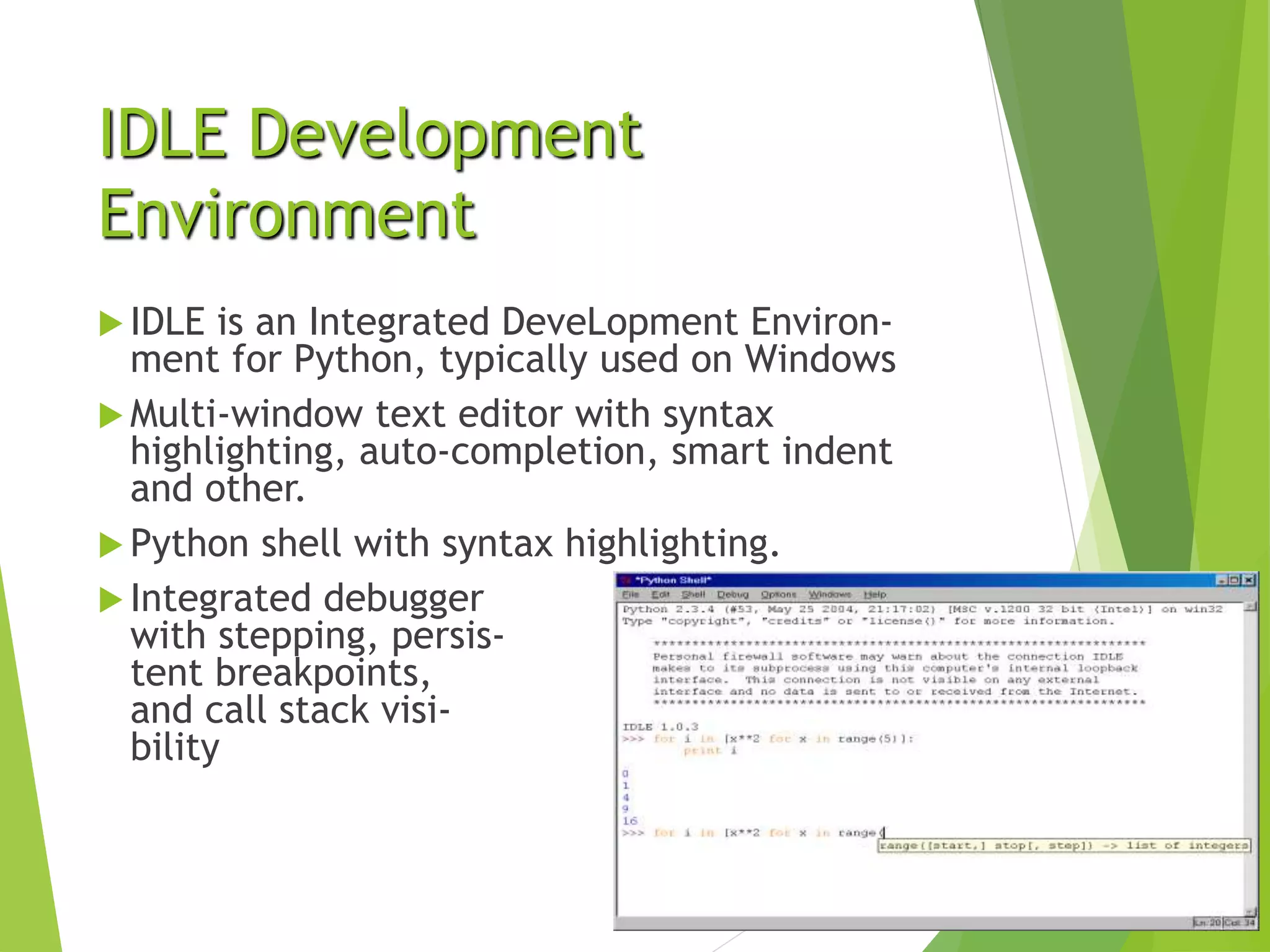
Task: Click the output value '4'
Action: click(x=626, y=797)
